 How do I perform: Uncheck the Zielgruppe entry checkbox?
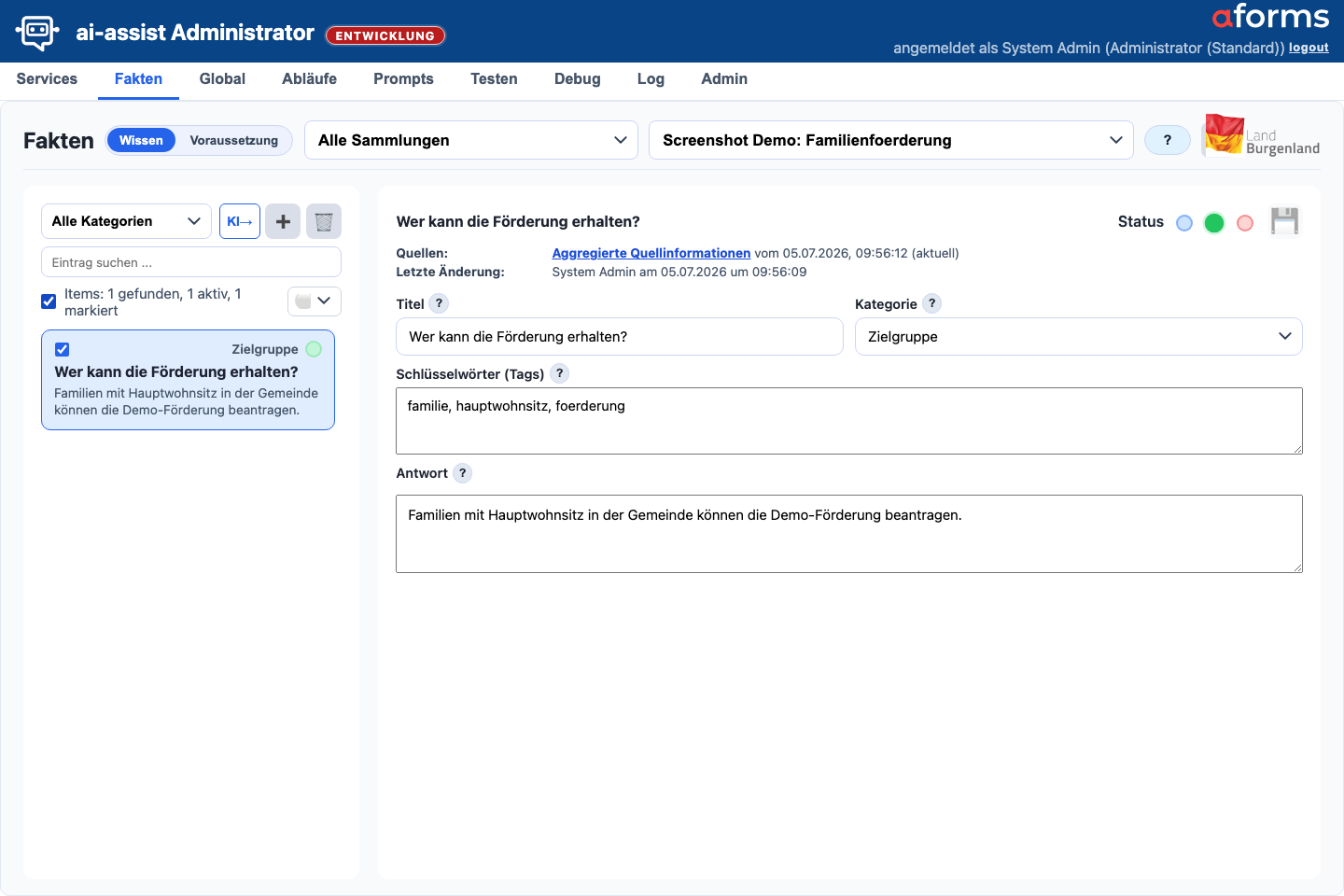pos(62,349)
